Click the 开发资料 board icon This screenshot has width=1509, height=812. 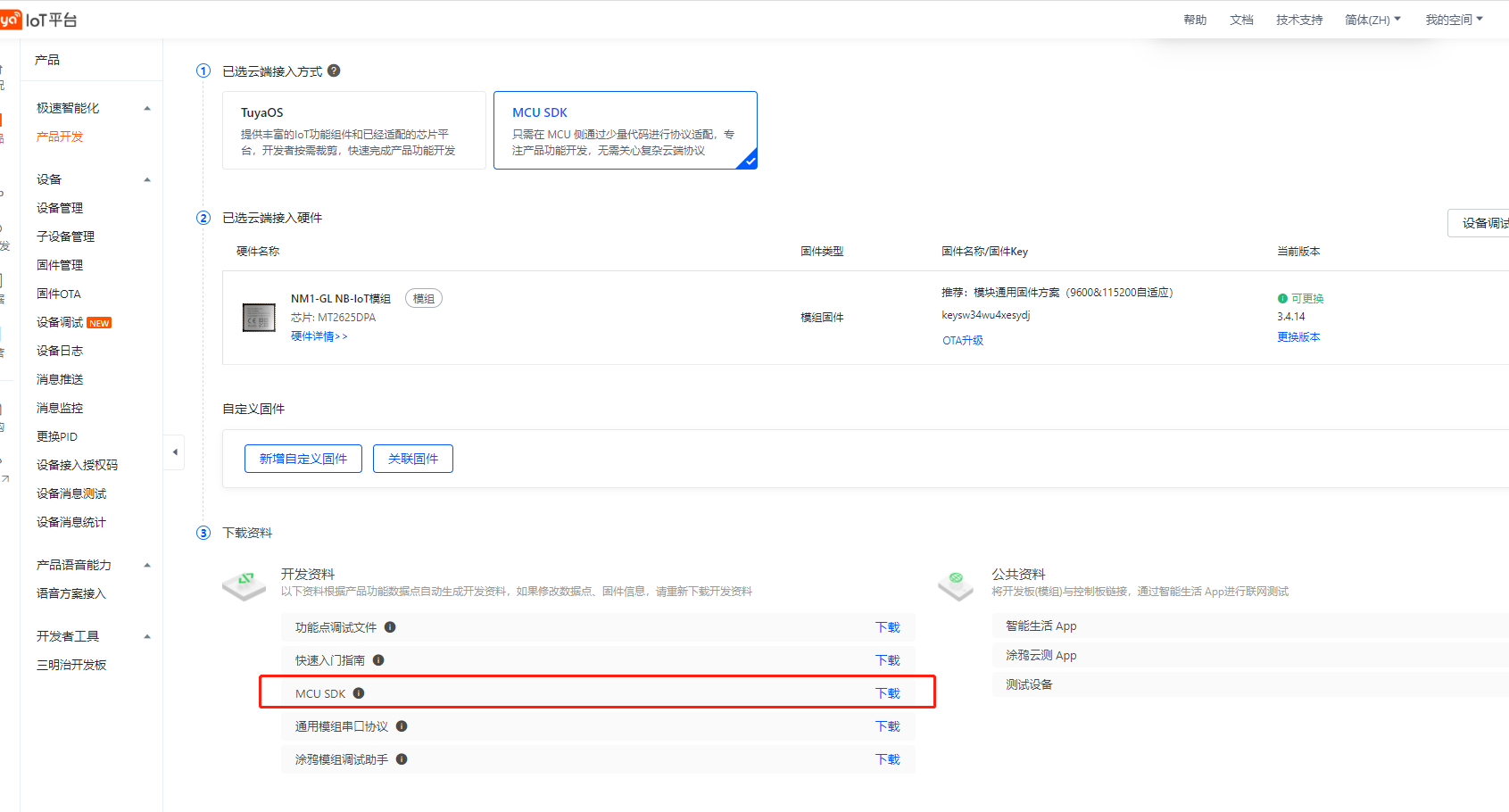tap(245, 585)
